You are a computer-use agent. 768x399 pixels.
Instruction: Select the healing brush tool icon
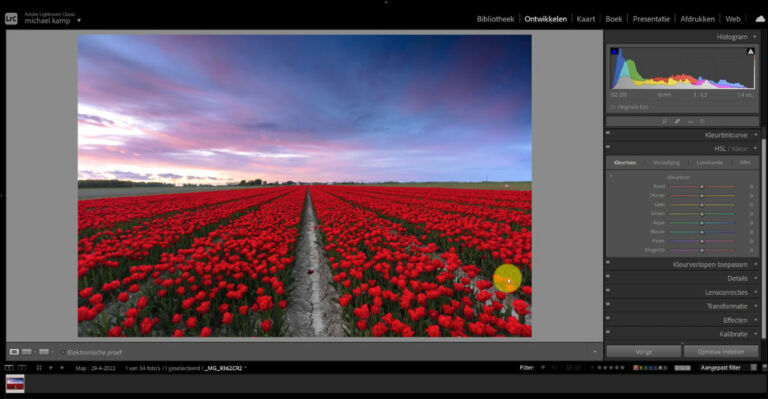pyautogui.click(x=677, y=121)
